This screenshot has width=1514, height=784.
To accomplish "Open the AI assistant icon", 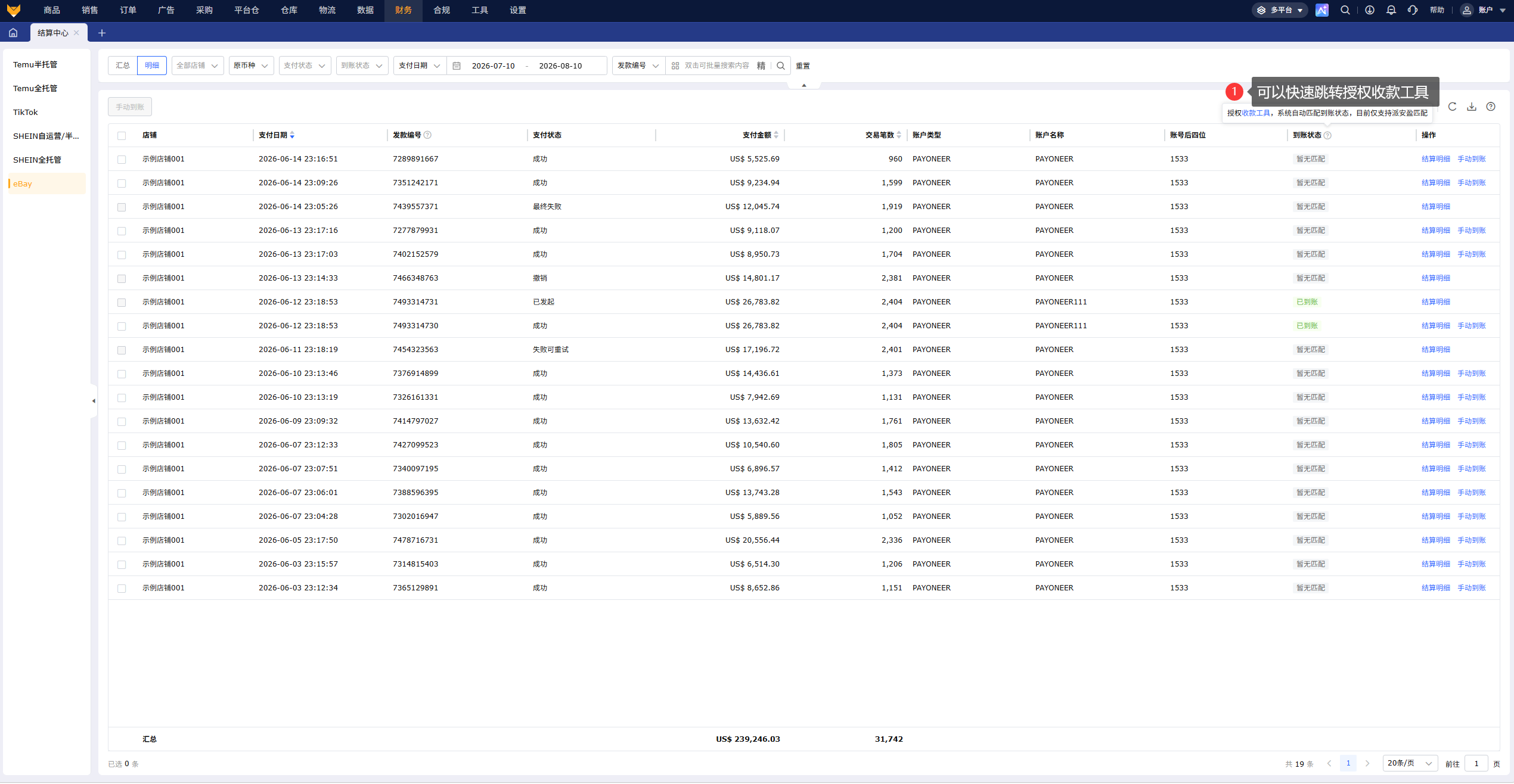I will coord(1321,10).
